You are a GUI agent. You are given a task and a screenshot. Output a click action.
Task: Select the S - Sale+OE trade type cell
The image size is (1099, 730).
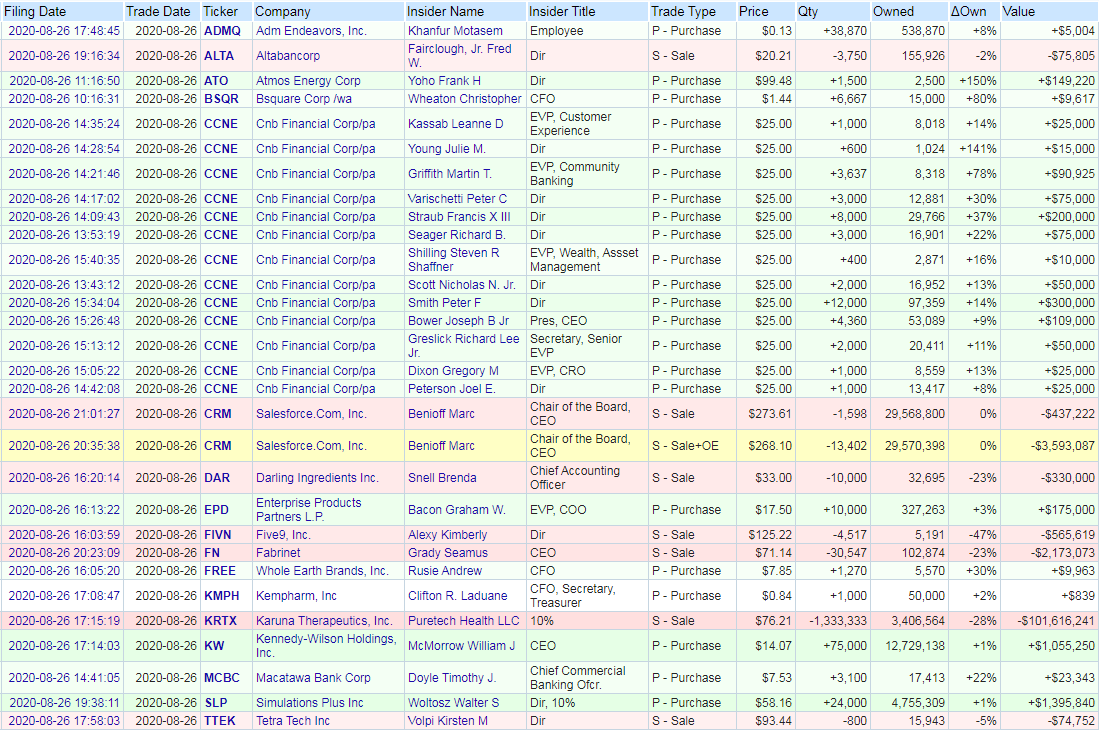[x=692, y=446]
